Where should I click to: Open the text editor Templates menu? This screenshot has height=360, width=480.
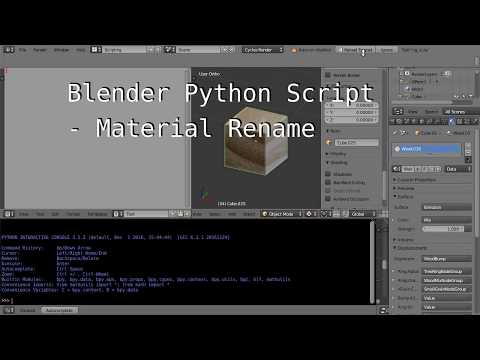point(98,214)
